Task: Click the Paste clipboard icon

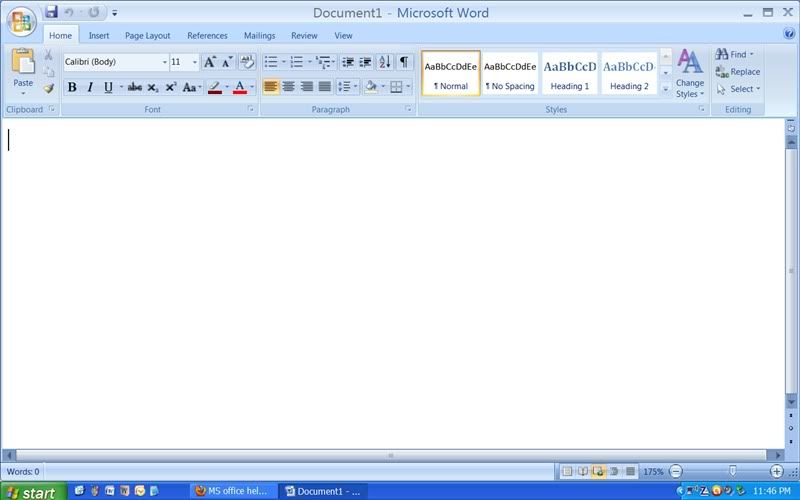Action: pos(23,62)
